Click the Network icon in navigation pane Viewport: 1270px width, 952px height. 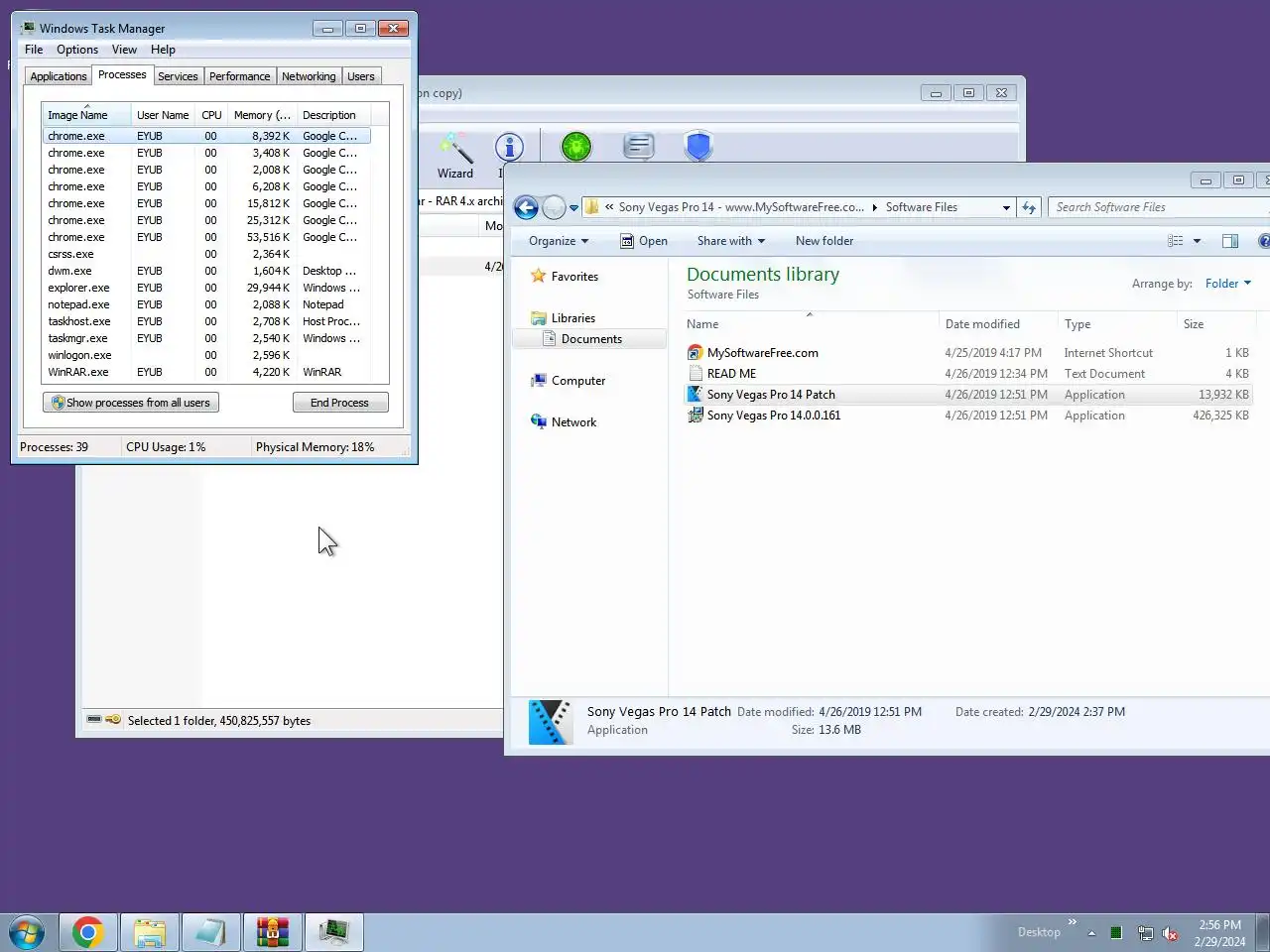[539, 422]
